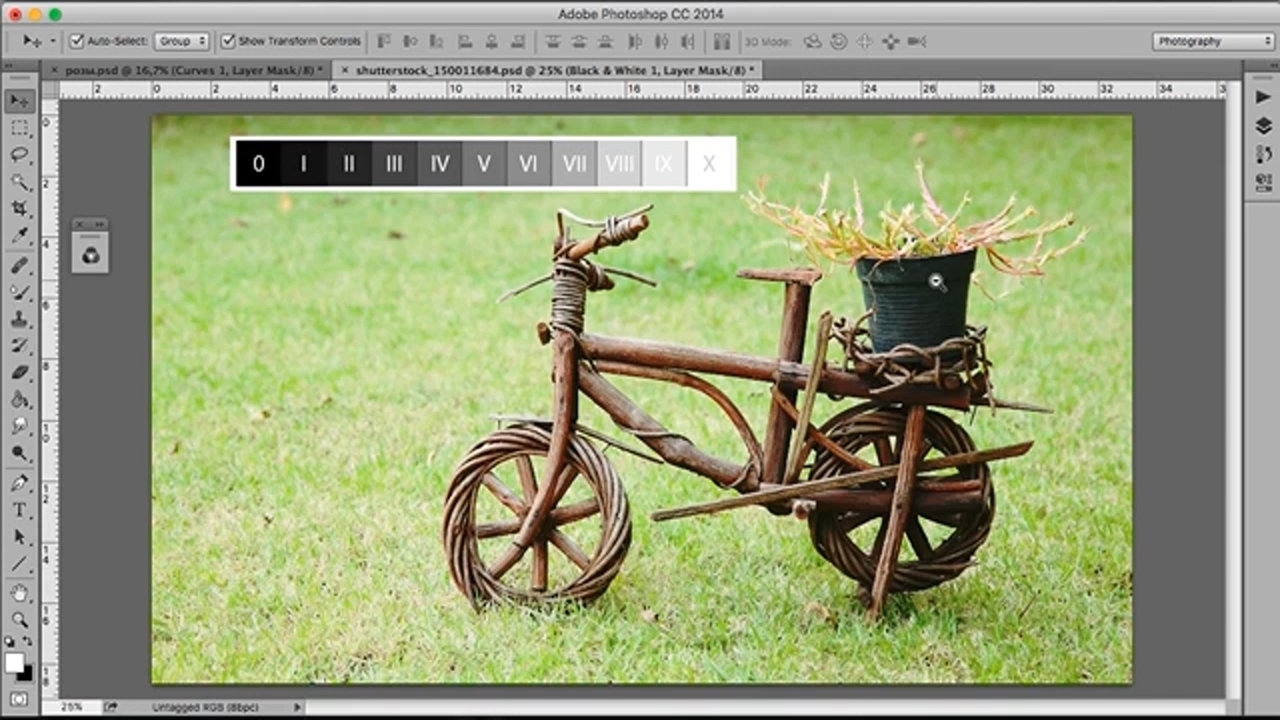Select the Blur tool
The height and width of the screenshot is (720, 1280).
click(19, 427)
